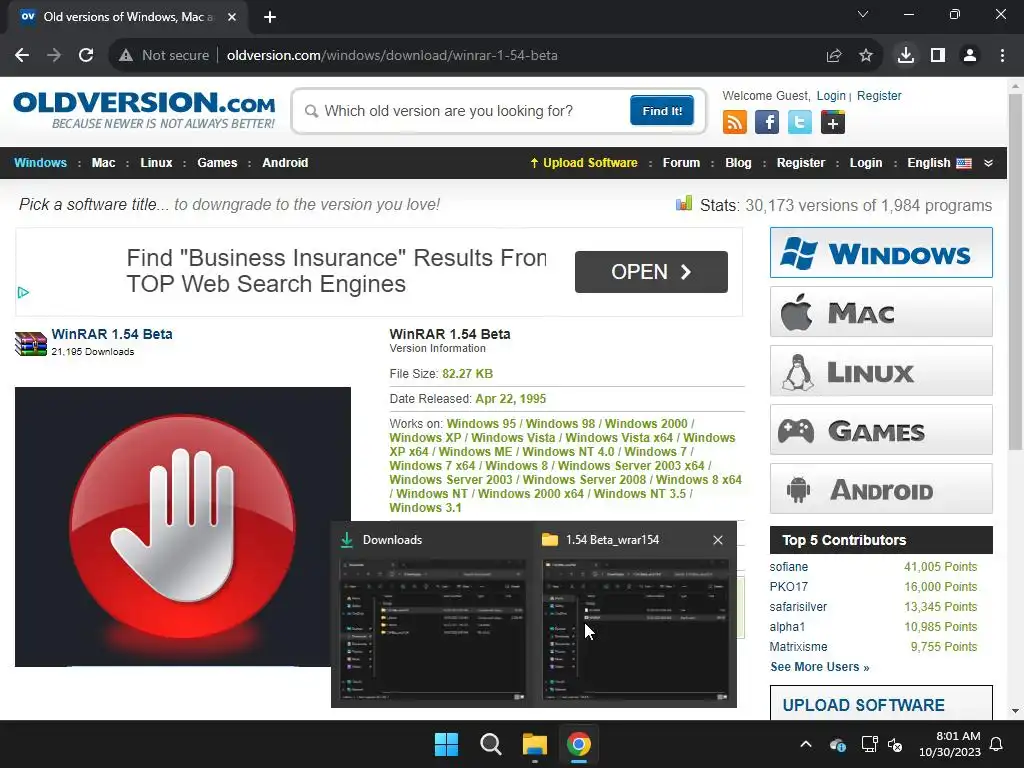This screenshot has height=768, width=1024.
Task: Click the page vertical scrollbar thumb
Action: [1015, 272]
